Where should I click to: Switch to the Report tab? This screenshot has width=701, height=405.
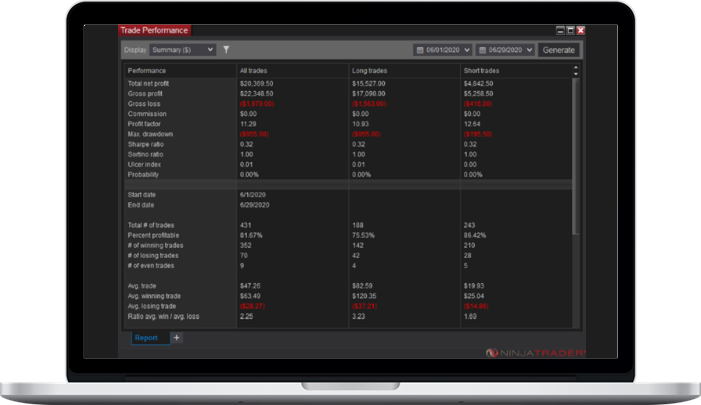146,338
